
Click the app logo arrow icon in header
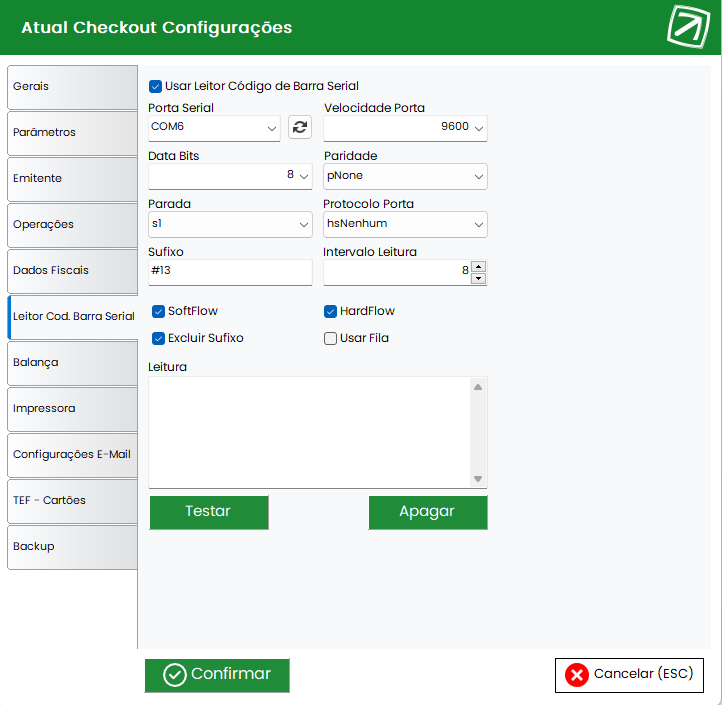click(x=688, y=27)
